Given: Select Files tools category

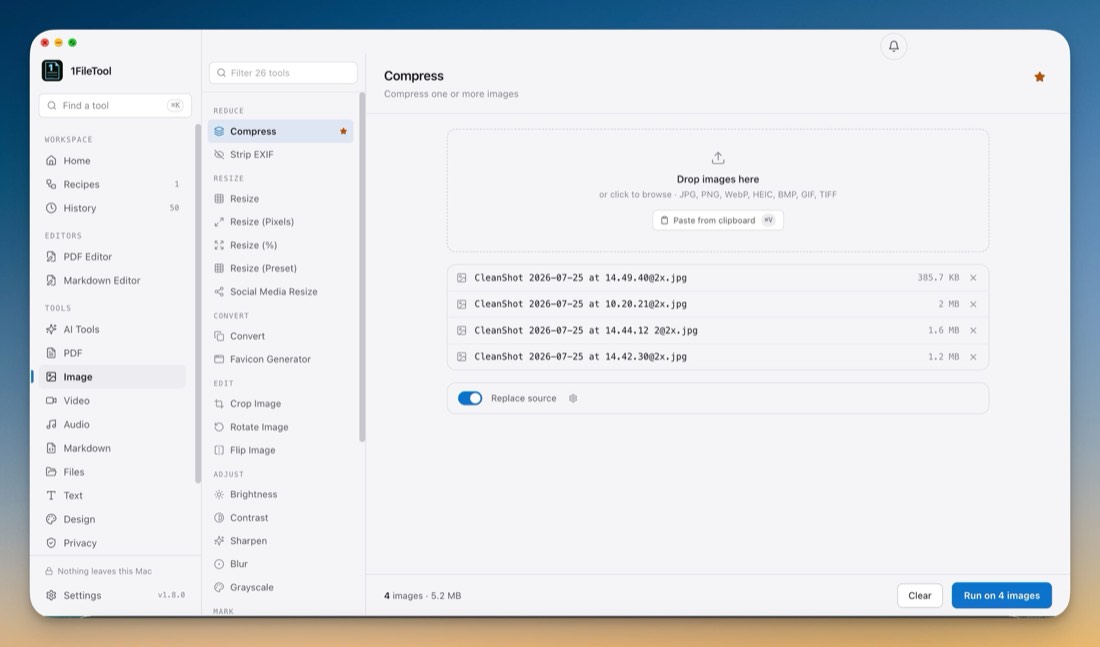Looking at the screenshot, I should click(112, 472).
